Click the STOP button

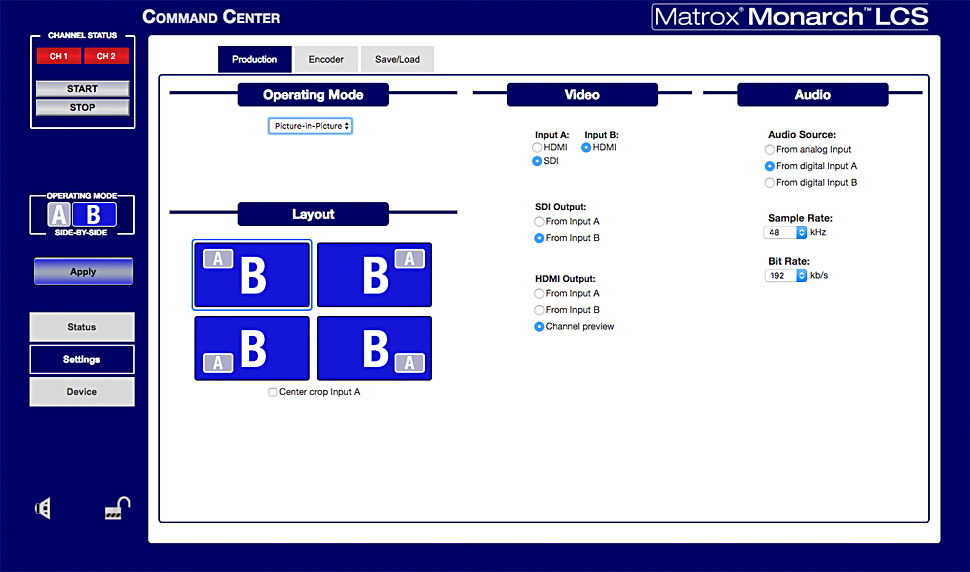pos(82,108)
